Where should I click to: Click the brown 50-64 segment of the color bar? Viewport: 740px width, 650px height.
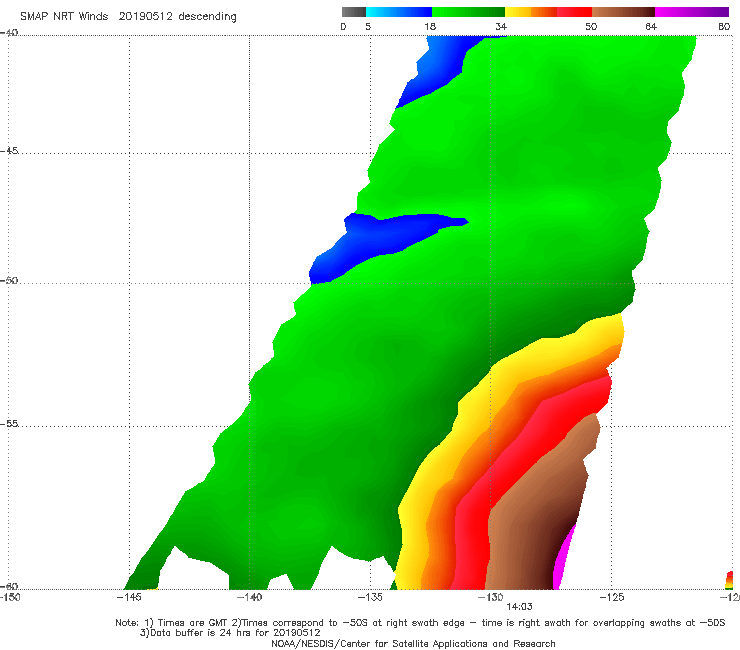coord(623,12)
